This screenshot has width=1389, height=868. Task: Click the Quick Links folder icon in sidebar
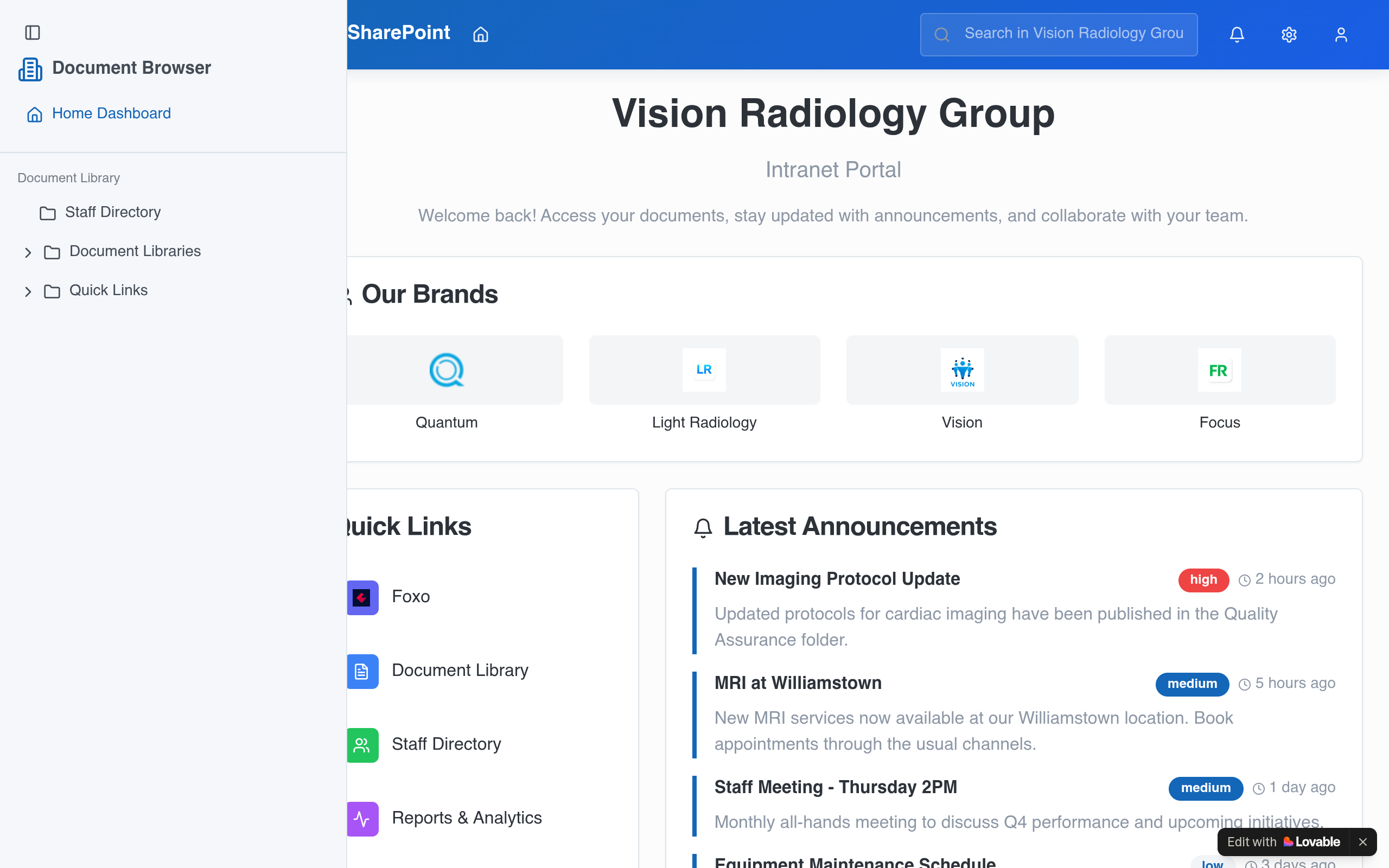pyautogui.click(x=52, y=292)
